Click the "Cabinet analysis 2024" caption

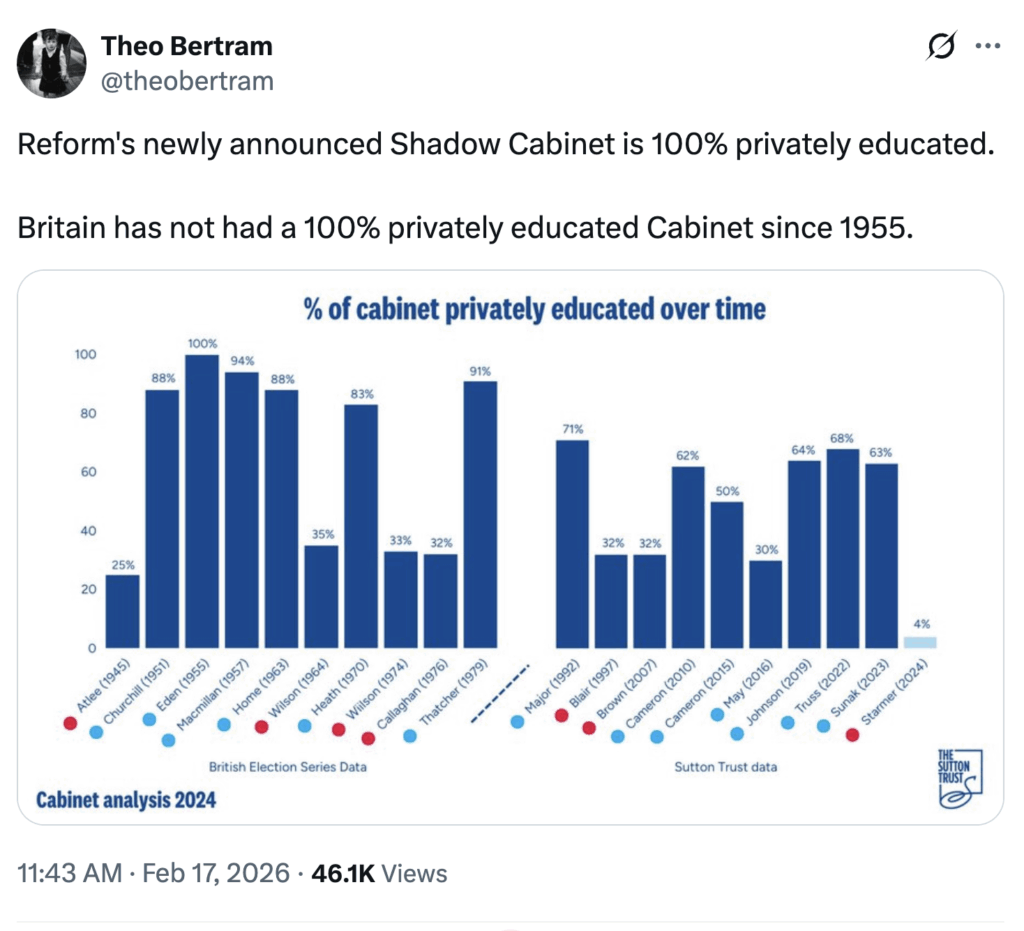[125, 799]
